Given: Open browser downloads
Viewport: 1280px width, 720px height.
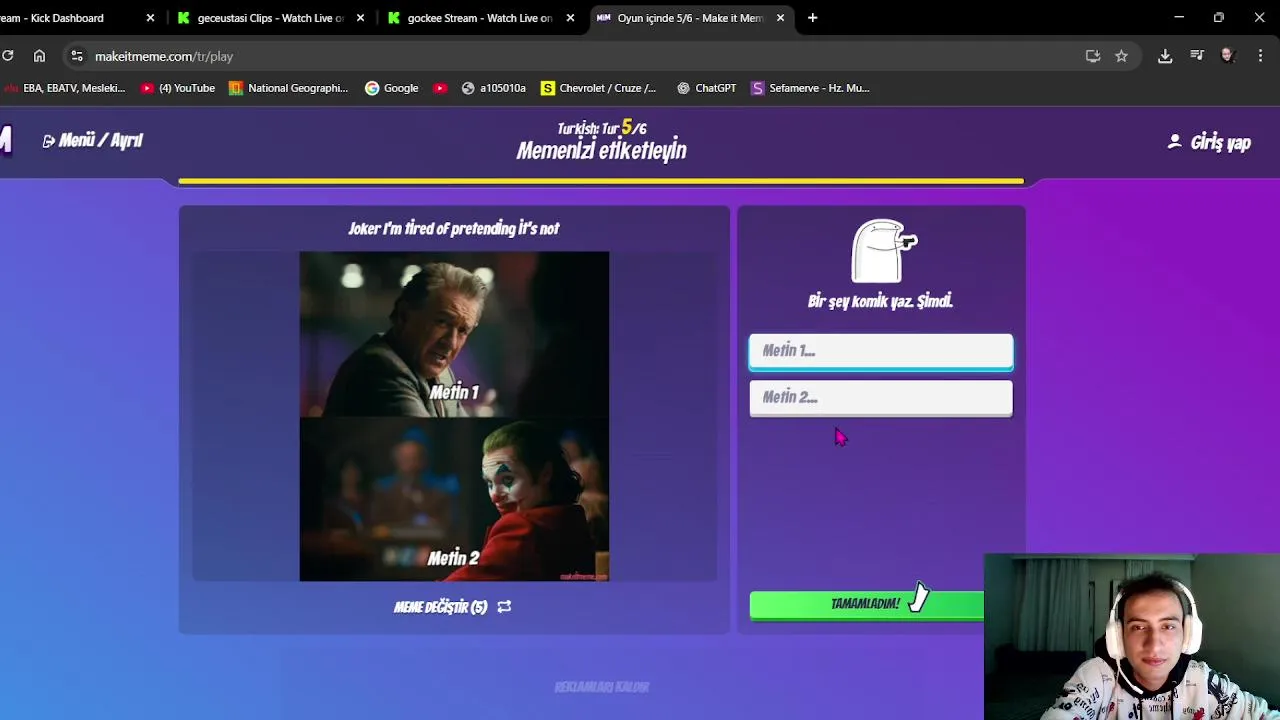Looking at the screenshot, I should (1165, 56).
